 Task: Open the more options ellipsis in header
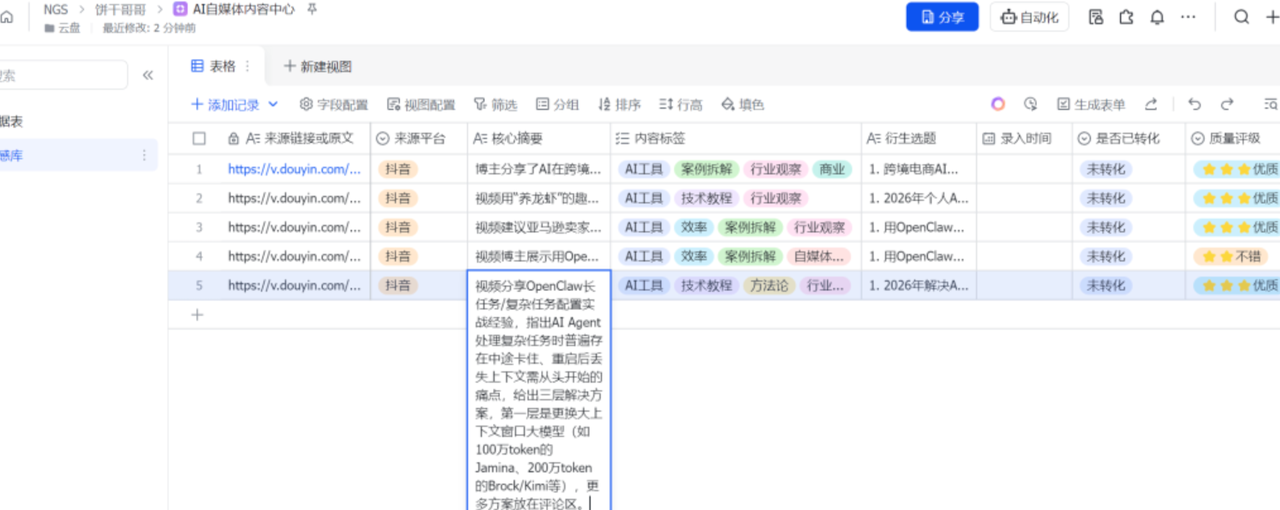[x=1188, y=17]
